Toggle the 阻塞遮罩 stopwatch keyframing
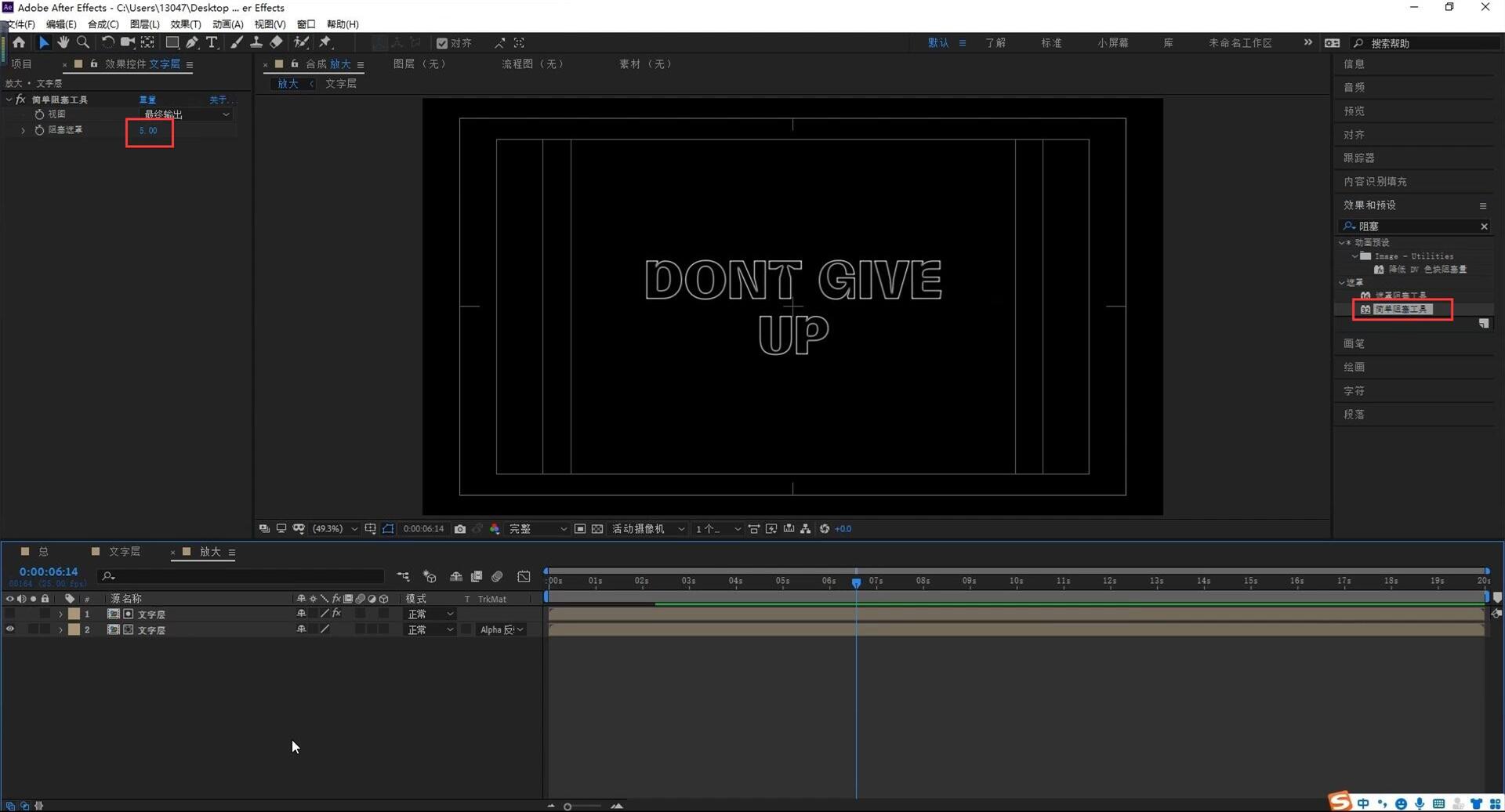Viewport: 1505px width, 812px height. tap(39, 130)
